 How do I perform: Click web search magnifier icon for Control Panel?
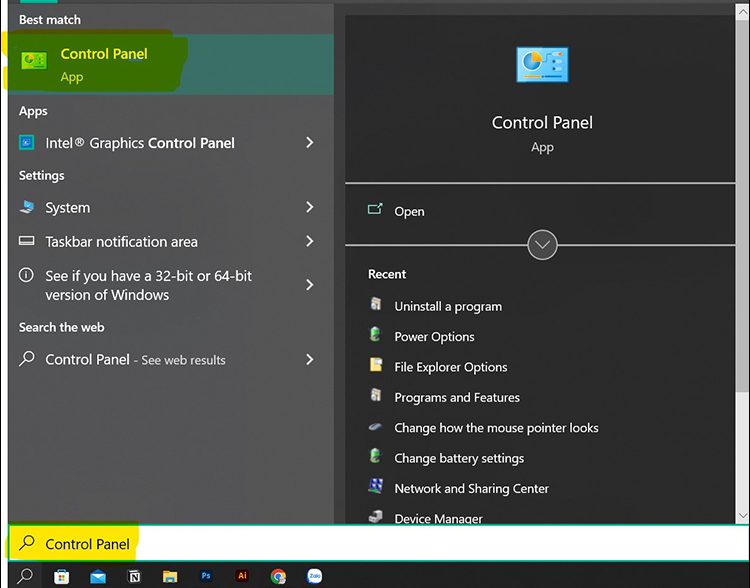click(27, 358)
